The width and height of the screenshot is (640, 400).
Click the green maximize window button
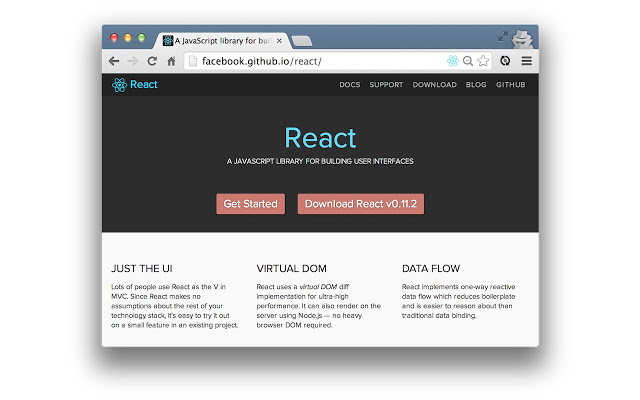point(141,38)
